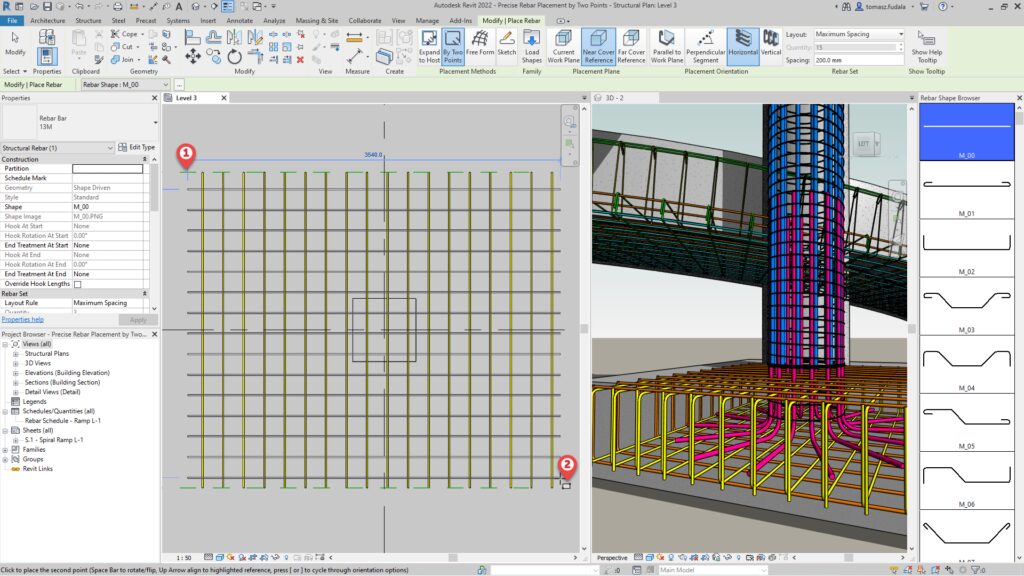Click Level 3 view horizontal scrollbar

click(453, 558)
